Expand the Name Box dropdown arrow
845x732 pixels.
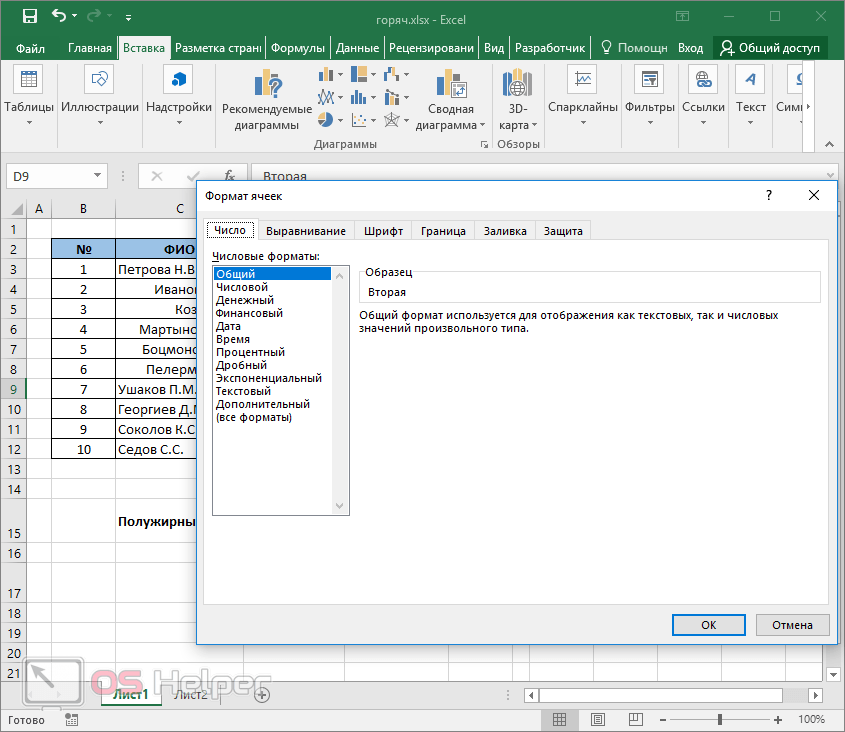[97, 176]
